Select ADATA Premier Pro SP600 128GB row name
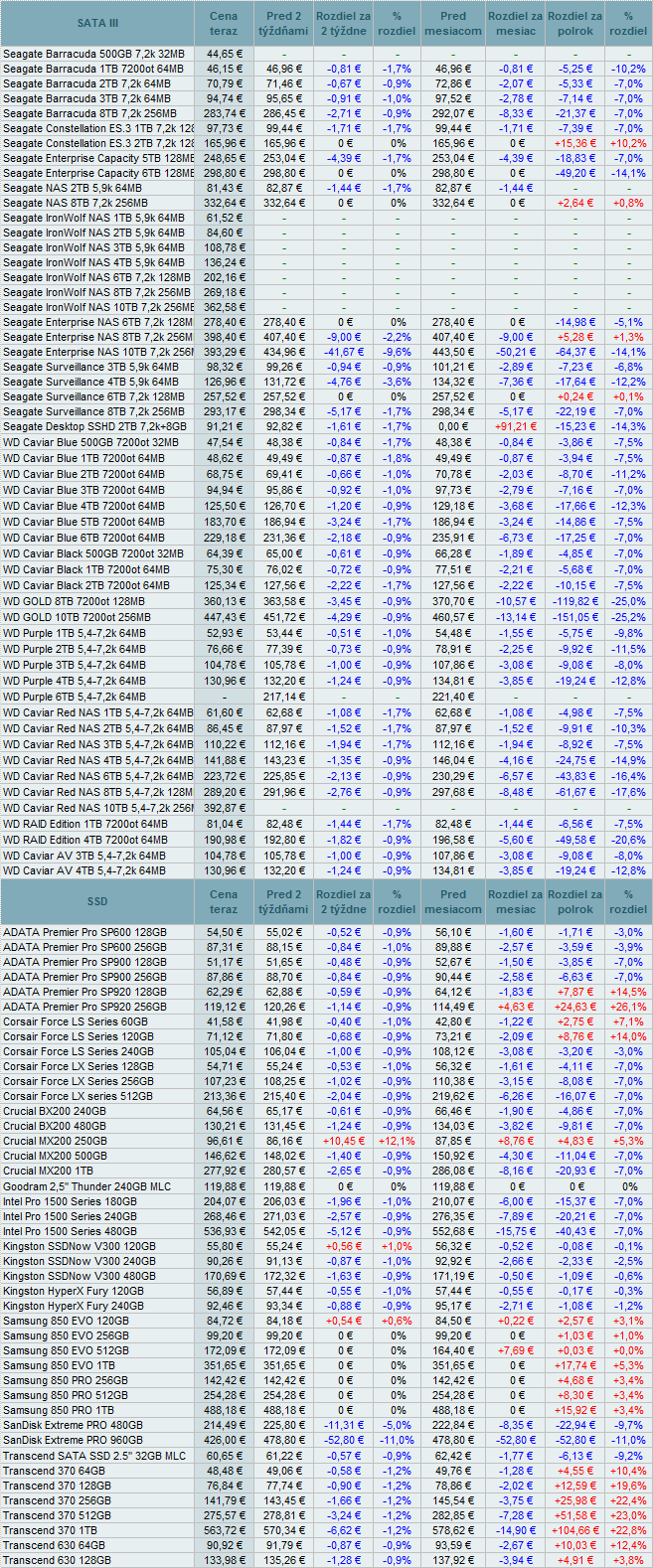The image size is (653, 1568). click(84, 932)
